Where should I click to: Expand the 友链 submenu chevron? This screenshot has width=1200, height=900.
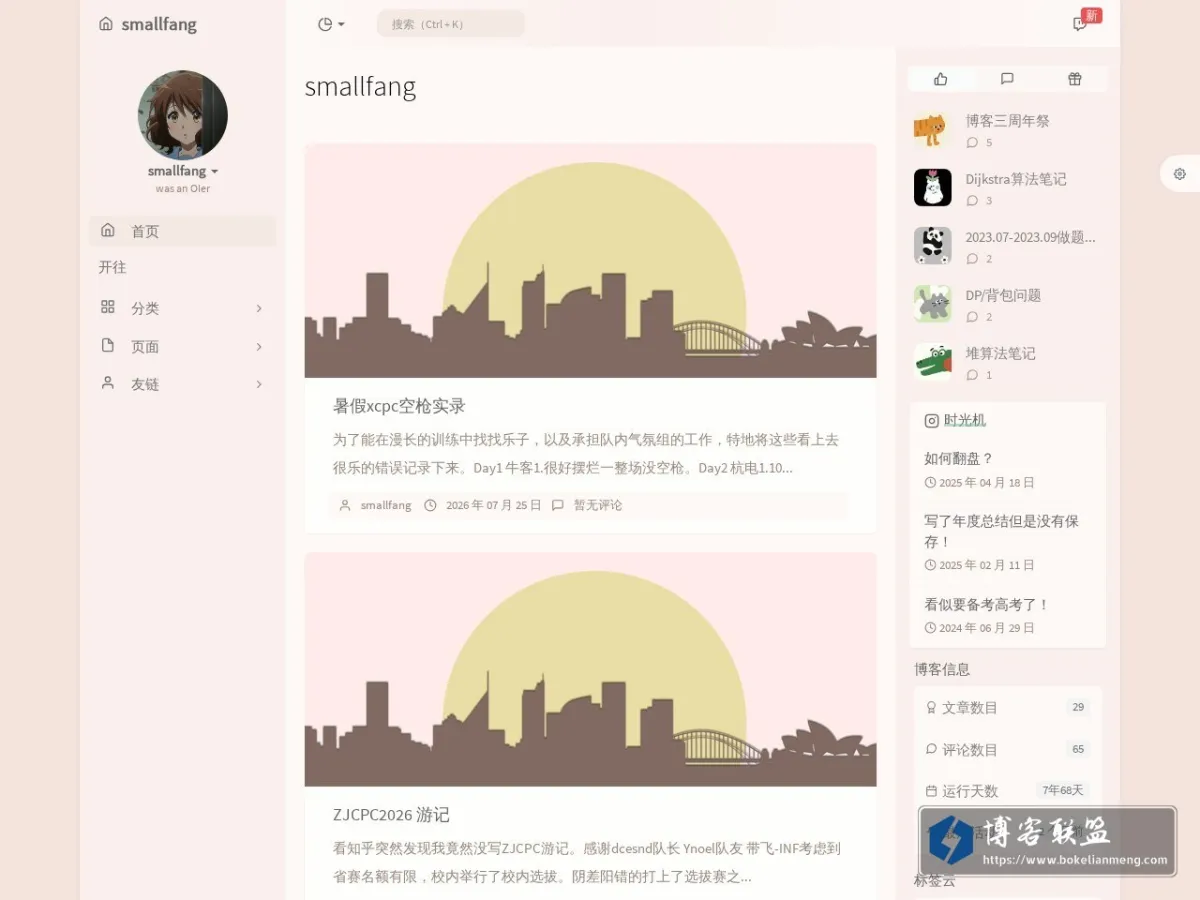tap(259, 384)
